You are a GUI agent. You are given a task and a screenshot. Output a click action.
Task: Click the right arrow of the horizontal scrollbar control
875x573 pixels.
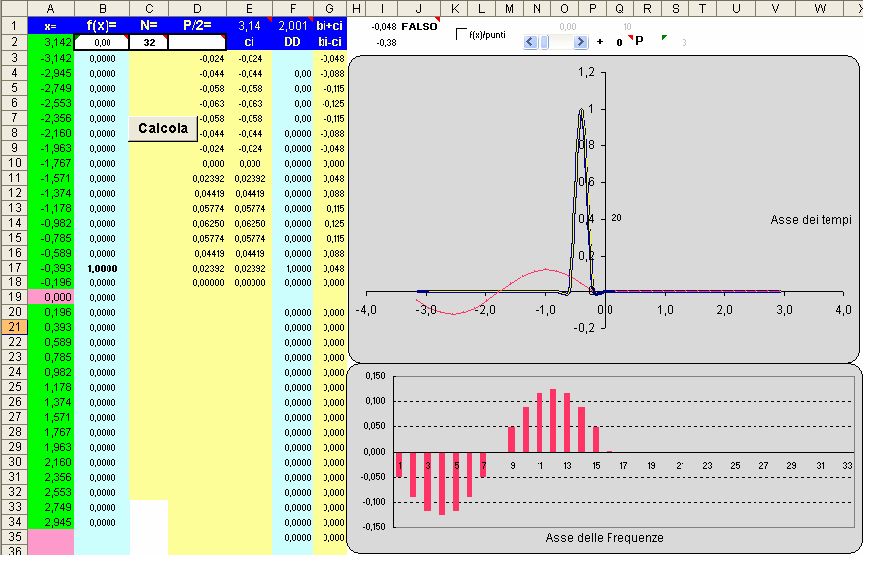(x=581, y=42)
